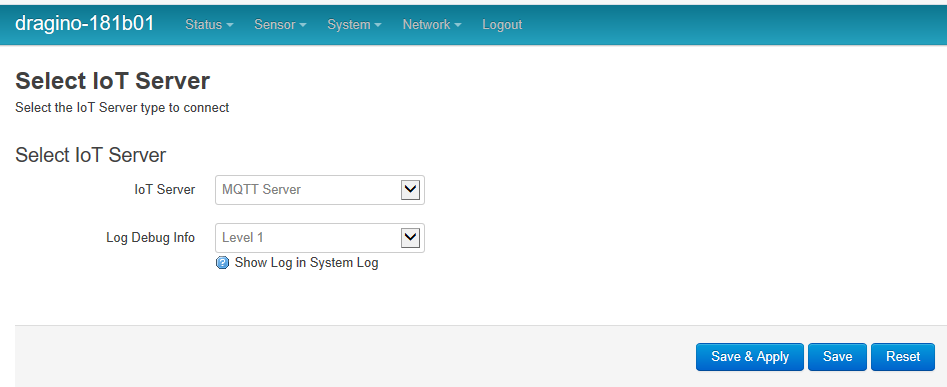Click the caret arrow beside Status

[230, 25]
